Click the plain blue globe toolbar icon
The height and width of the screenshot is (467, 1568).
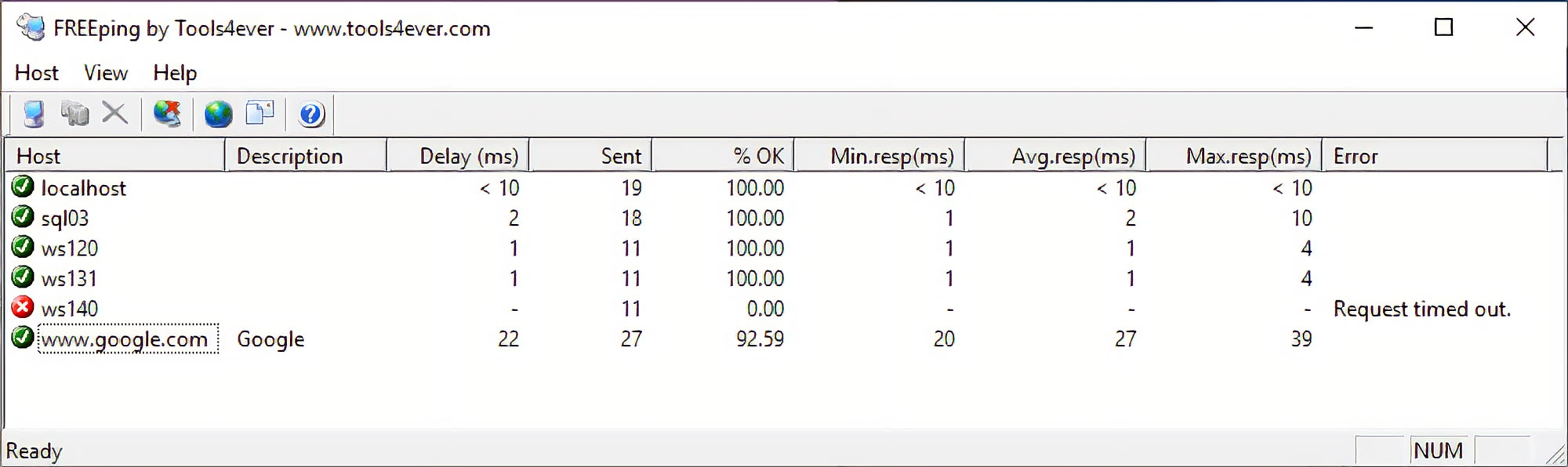[x=218, y=114]
